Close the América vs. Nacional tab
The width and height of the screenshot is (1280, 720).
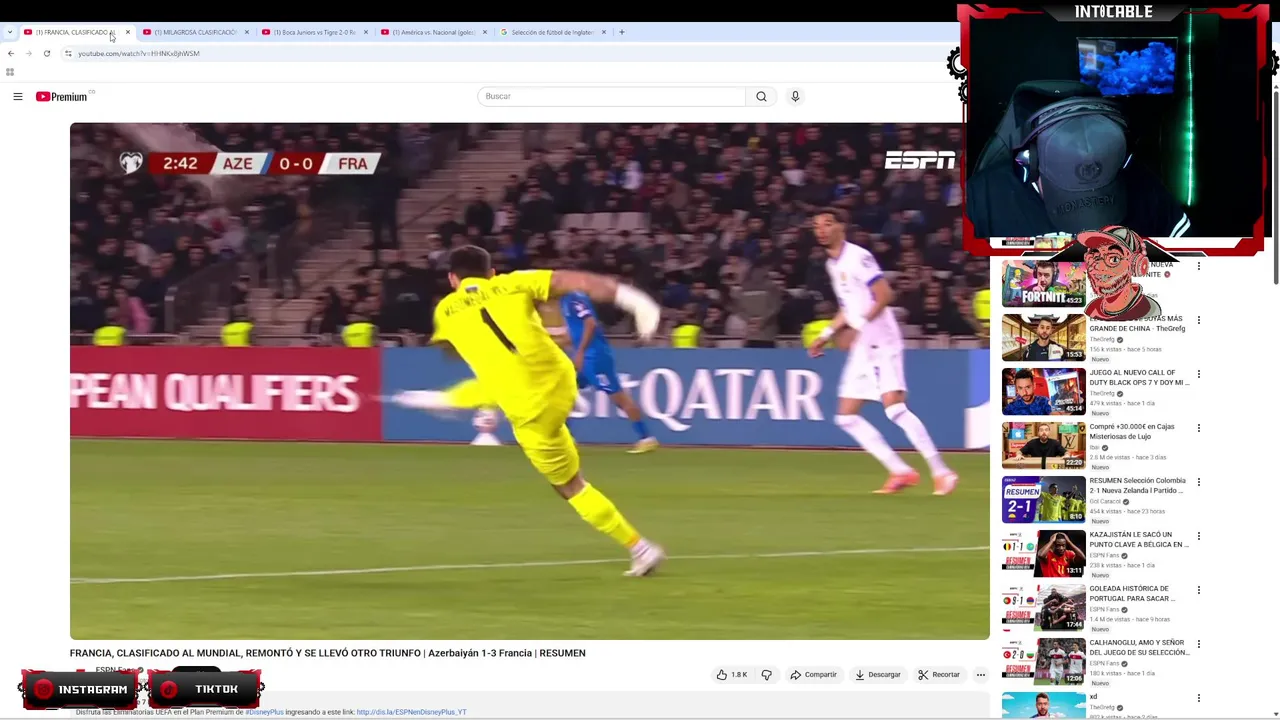484,32
